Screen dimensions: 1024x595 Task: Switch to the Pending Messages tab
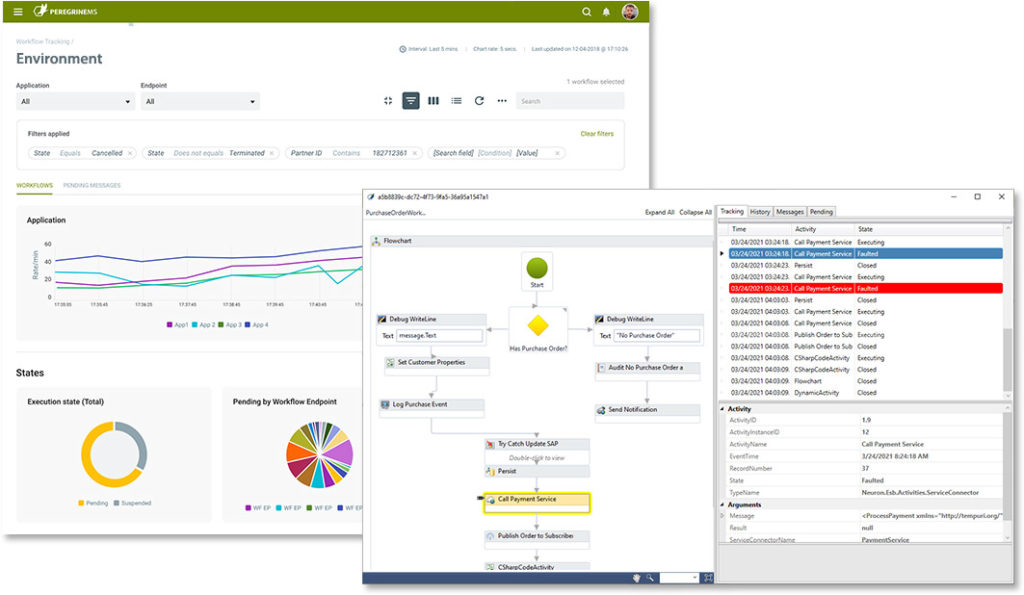[91, 186]
